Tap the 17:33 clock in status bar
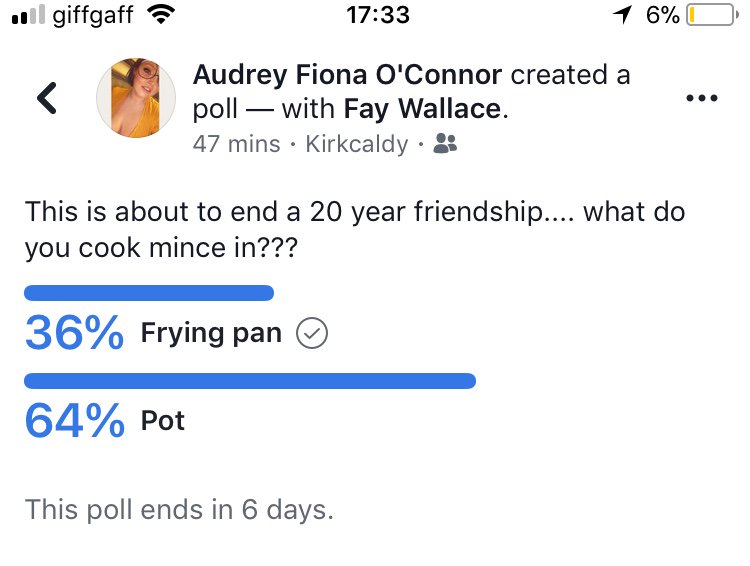750x566 pixels. pos(378,14)
